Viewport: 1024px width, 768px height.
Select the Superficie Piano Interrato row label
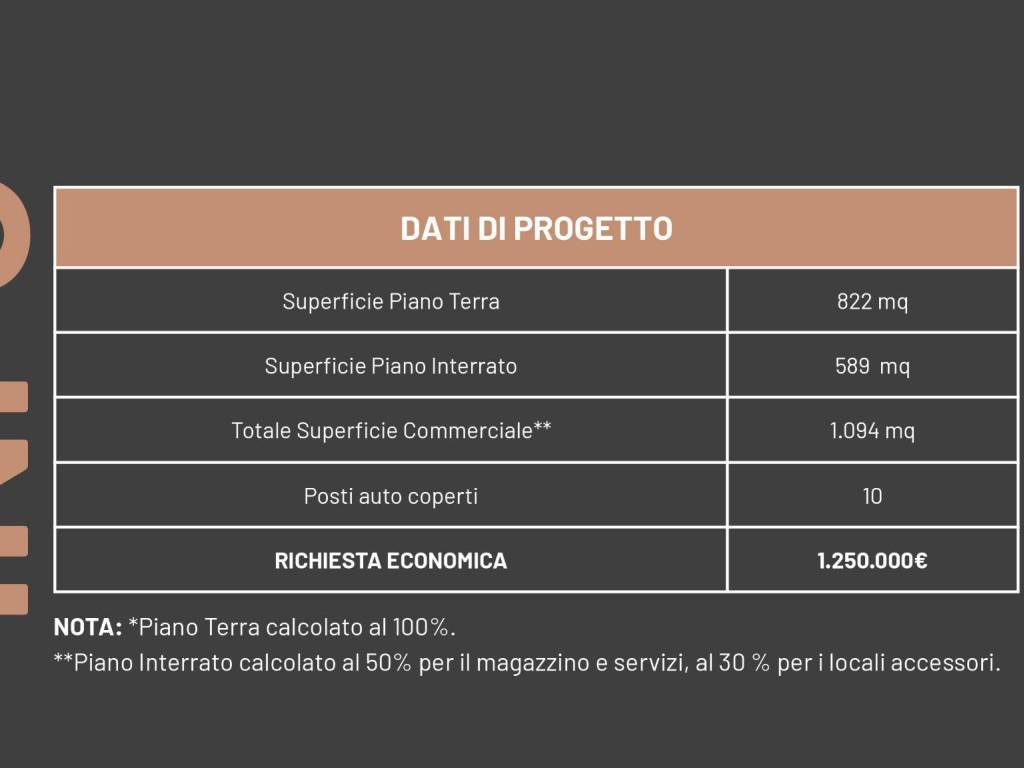(x=391, y=366)
